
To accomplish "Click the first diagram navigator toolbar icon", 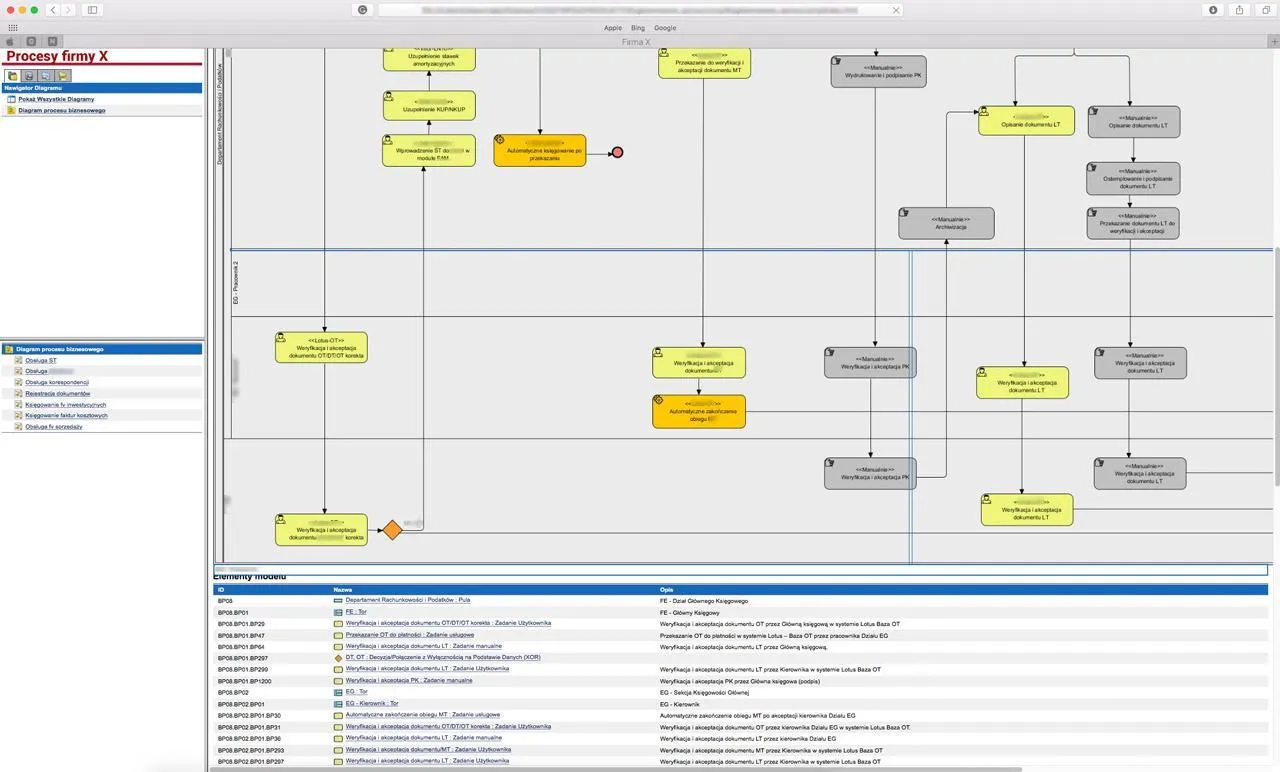I will coord(13,76).
